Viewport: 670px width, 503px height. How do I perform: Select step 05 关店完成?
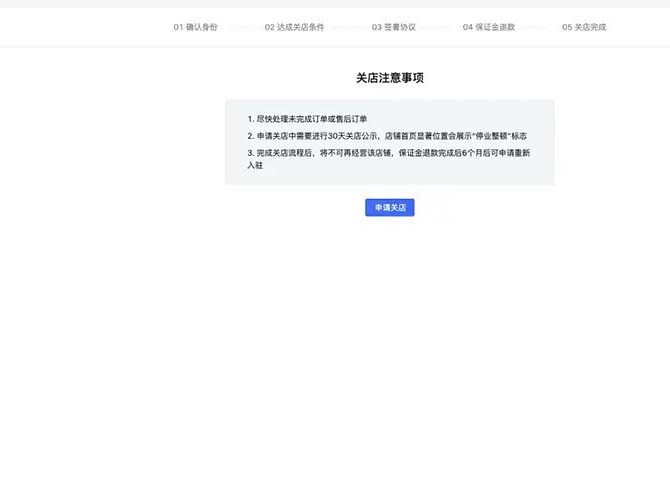click(x=584, y=27)
